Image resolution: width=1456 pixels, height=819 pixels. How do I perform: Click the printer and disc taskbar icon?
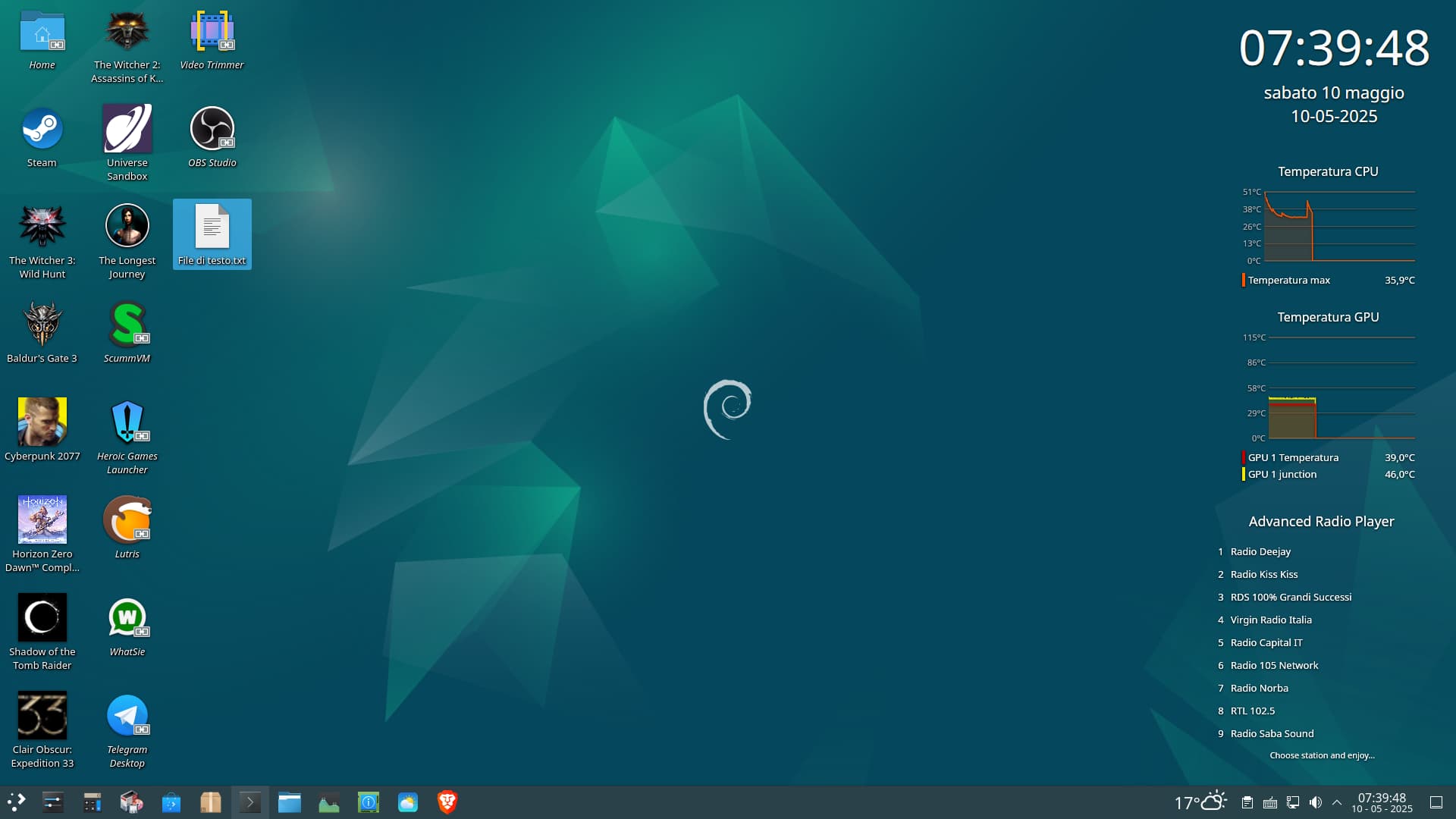pos(132,802)
